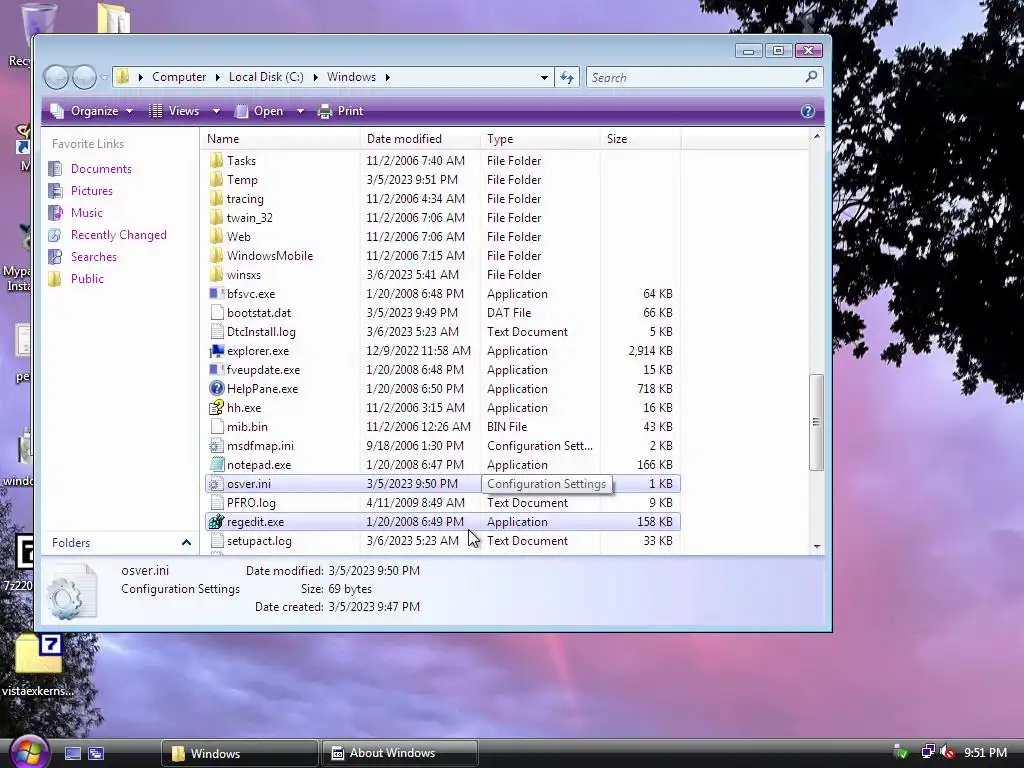The image size is (1024, 768).
Task: Select the twain_32 folder icon
Action: click(x=216, y=217)
